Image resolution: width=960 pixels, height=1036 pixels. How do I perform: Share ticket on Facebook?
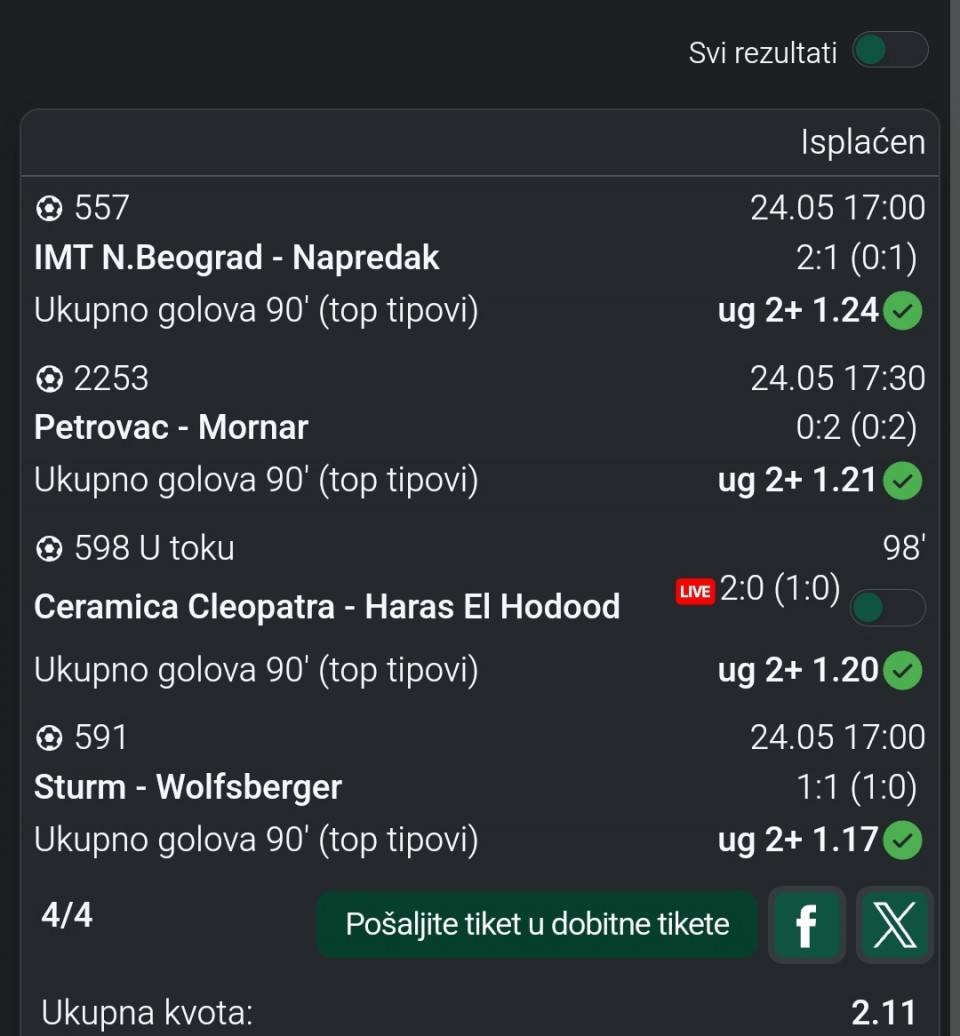(x=806, y=924)
